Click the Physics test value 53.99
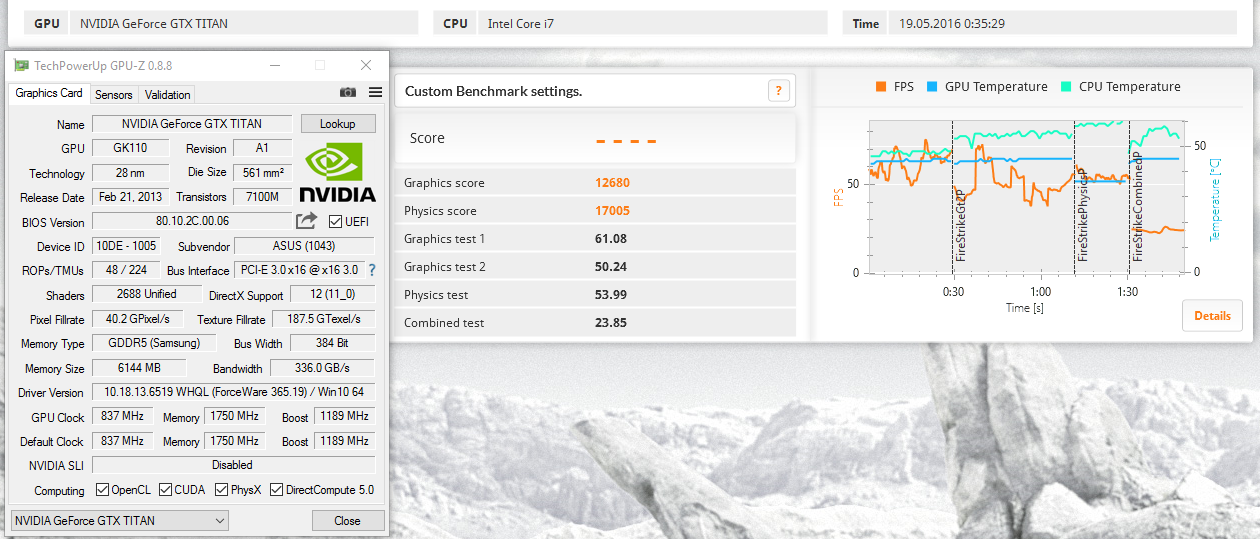Screen dimensions: 1260x539 click(x=611, y=295)
